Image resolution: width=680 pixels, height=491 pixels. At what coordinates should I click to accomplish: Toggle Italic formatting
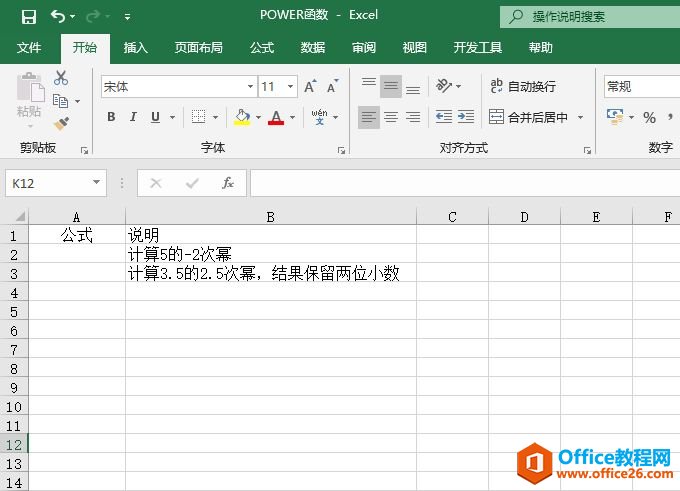[134, 117]
